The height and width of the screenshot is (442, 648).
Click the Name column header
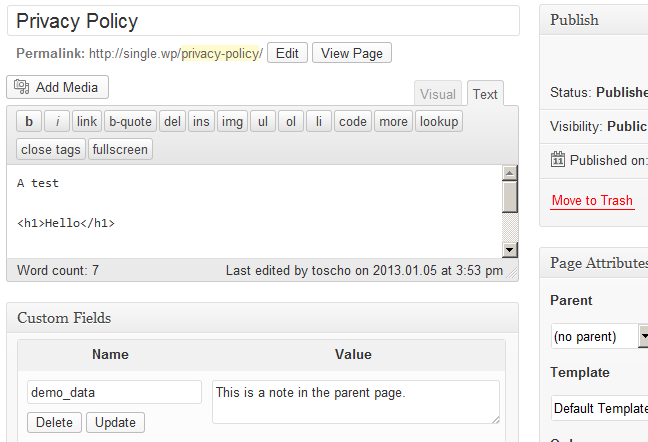110,354
